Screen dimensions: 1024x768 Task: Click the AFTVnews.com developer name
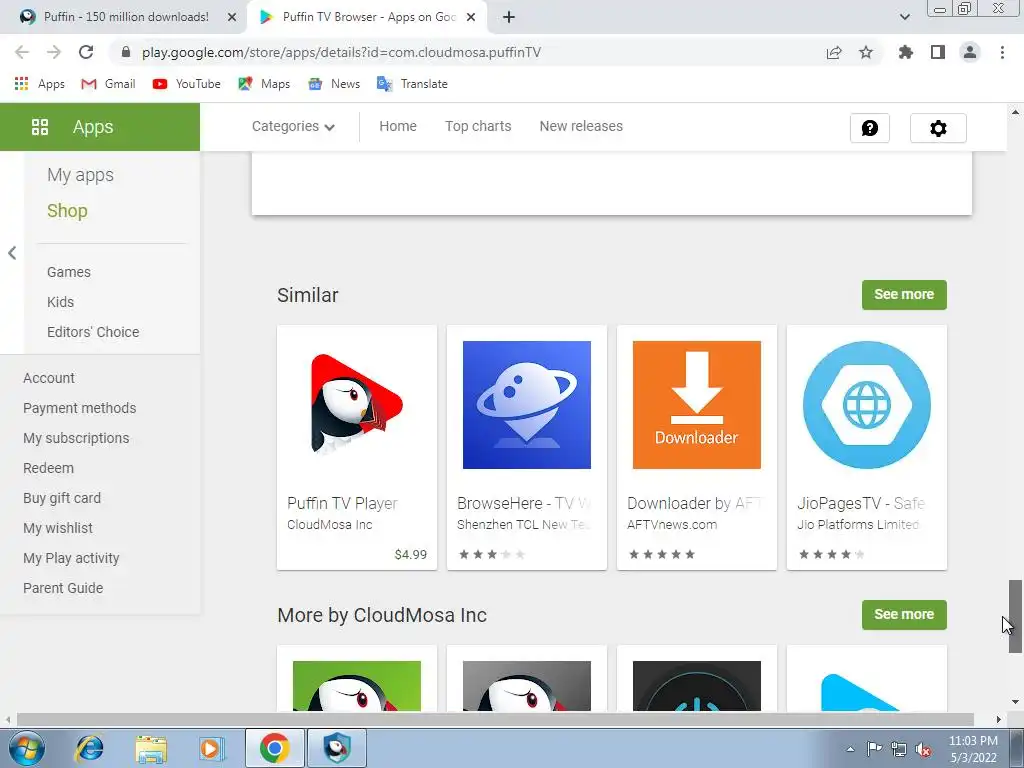672,524
